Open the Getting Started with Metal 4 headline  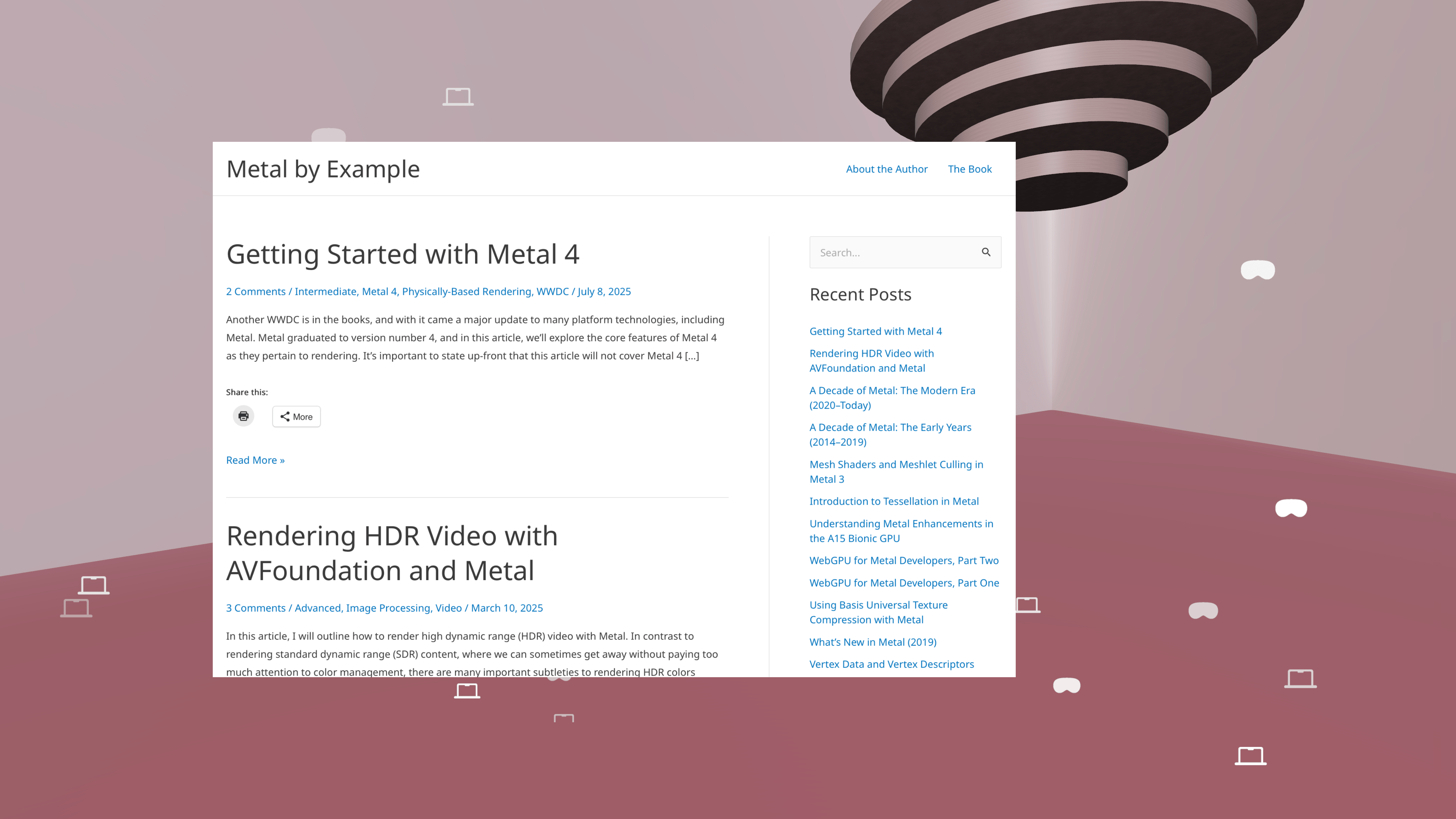(402, 254)
